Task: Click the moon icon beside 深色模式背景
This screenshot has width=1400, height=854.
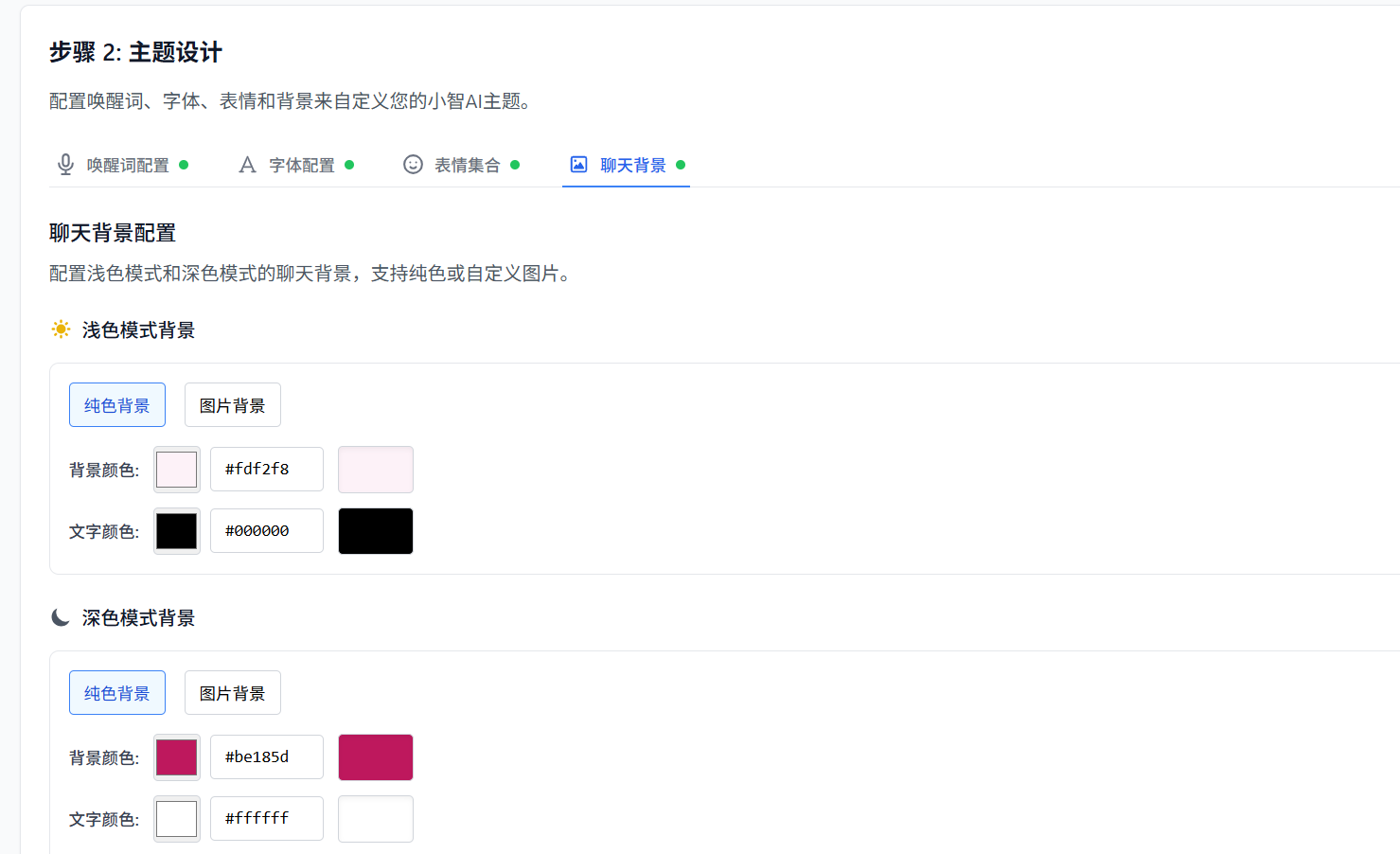Action: click(61, 617)
